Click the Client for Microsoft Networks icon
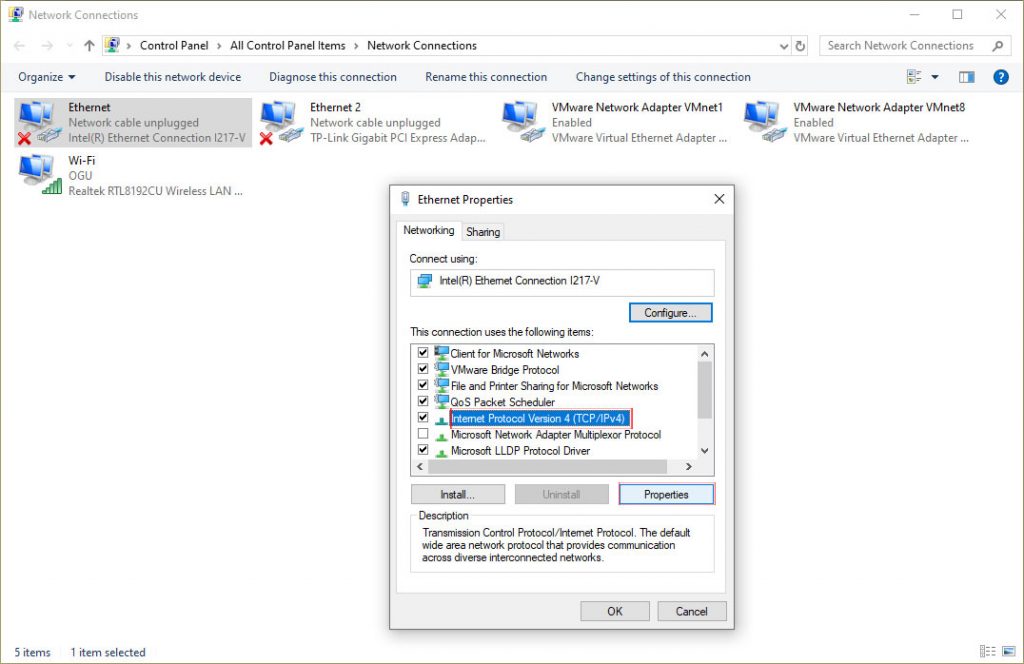1024x664 pixels. pyautogui.click(x=441, y=353)
